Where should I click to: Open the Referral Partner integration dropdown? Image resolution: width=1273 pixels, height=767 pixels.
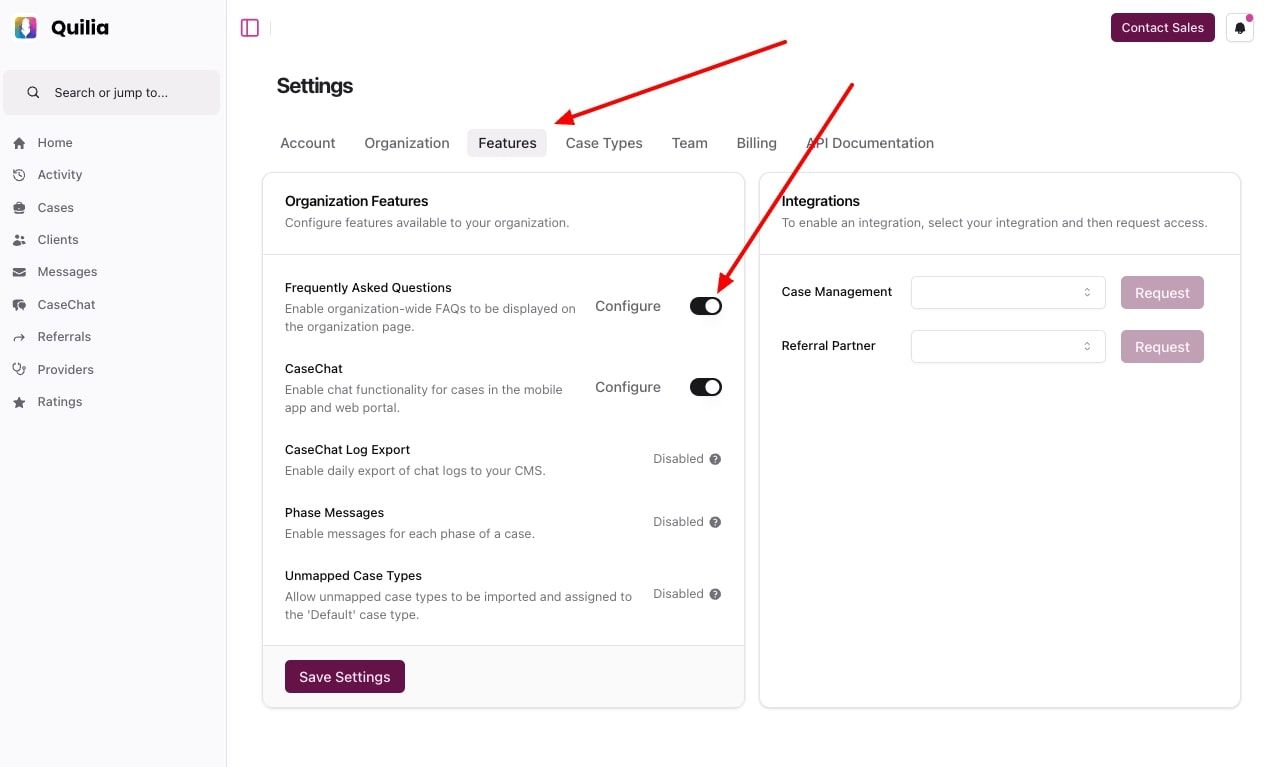[1008, 346]
